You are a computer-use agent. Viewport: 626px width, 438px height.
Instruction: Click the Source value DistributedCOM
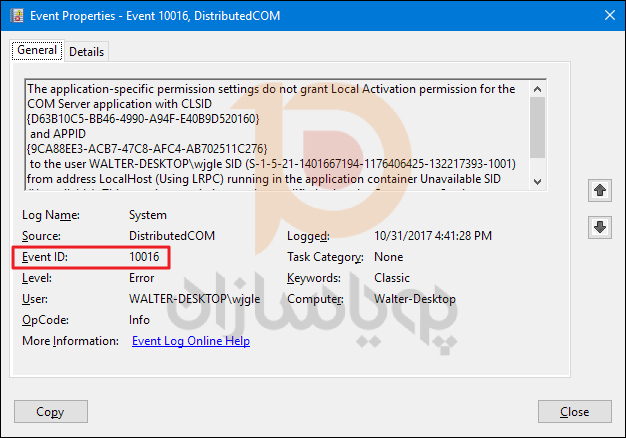pyautogui.click(x=172, y=236)
